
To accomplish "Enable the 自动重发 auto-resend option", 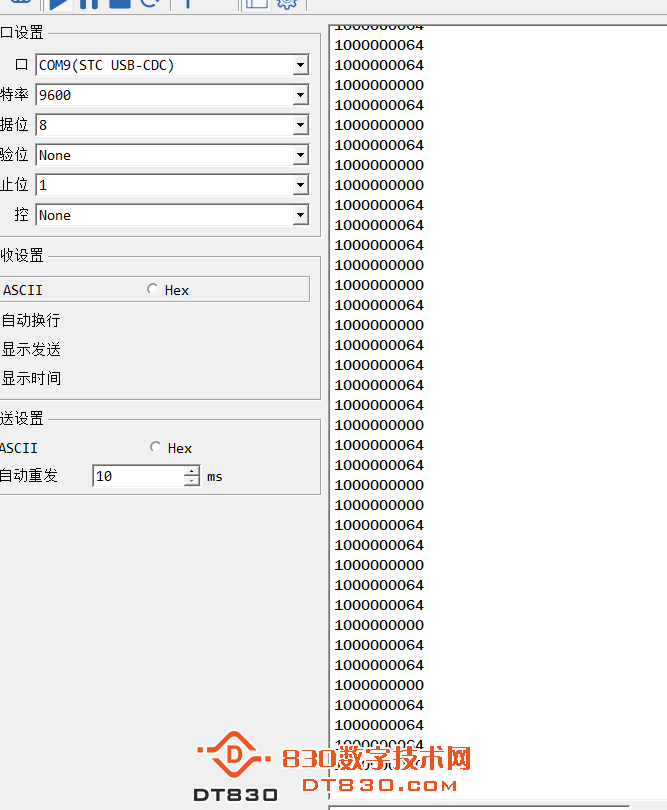I will (x=29, y=476).
